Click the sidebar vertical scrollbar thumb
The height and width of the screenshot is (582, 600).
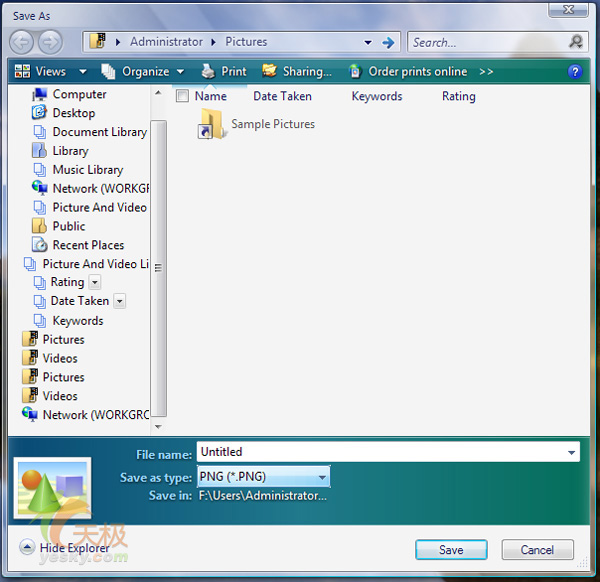point(158,268)
